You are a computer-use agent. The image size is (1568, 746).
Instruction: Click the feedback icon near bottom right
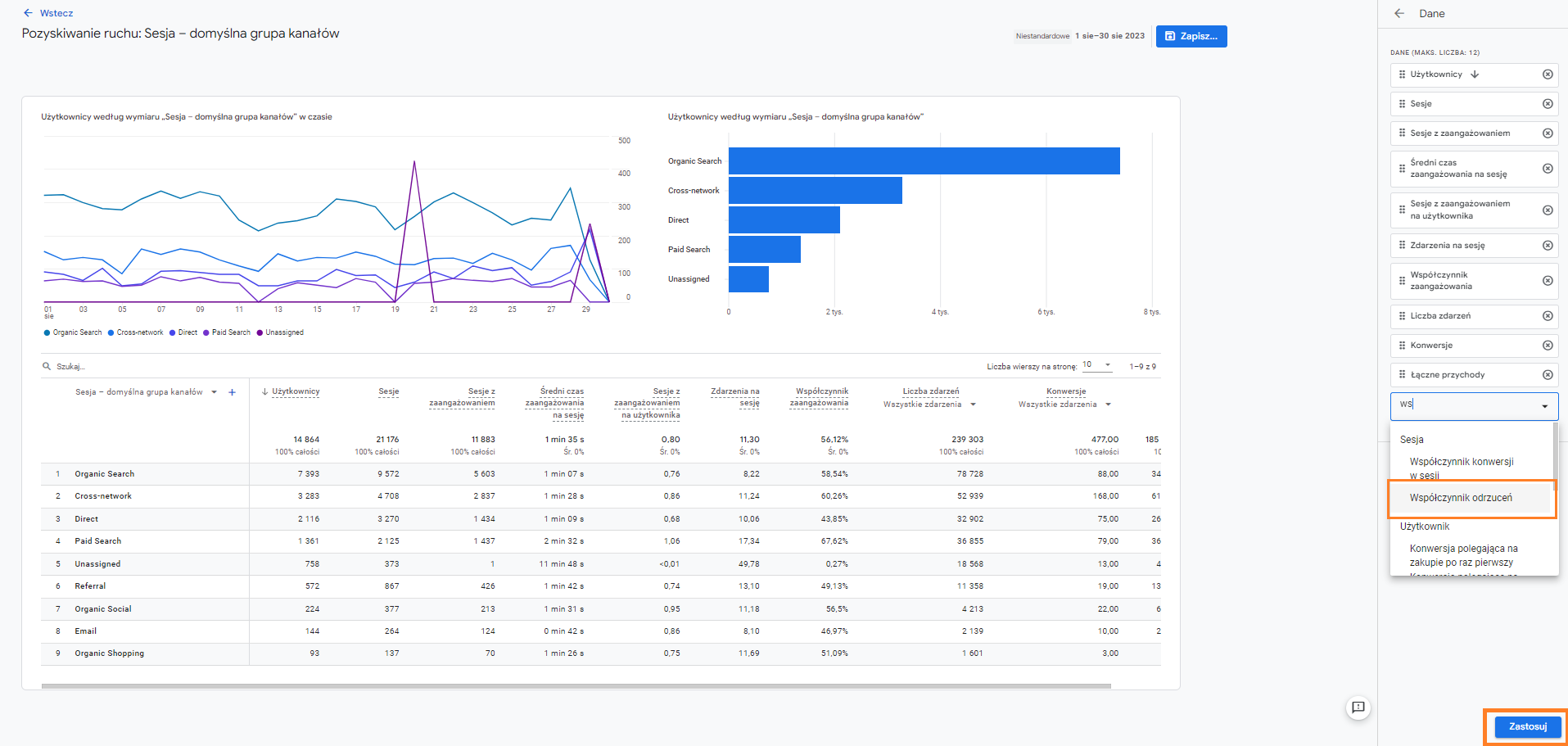point(1358,708)
